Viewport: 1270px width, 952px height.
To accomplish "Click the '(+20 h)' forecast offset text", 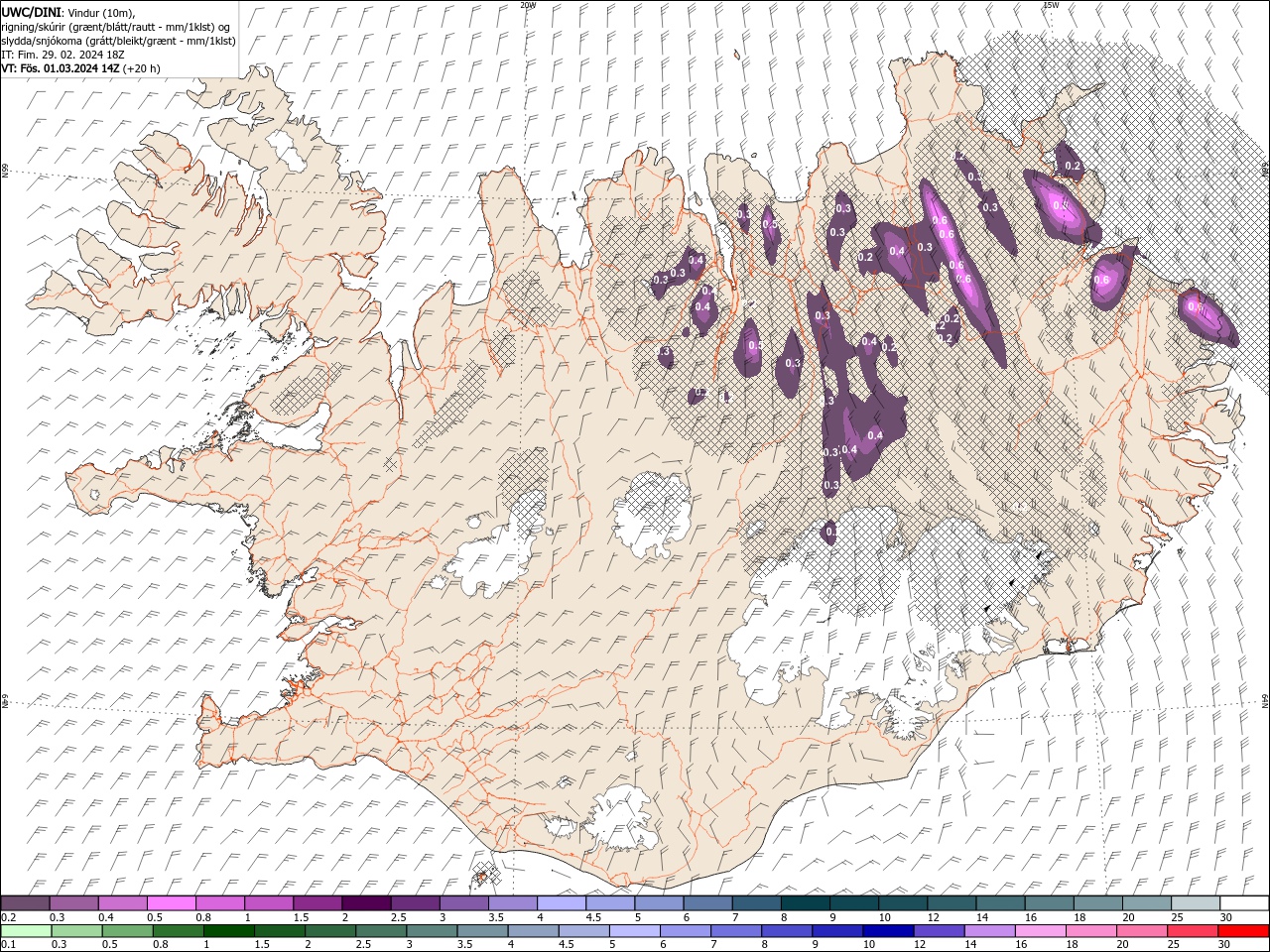I will (142, 68).
